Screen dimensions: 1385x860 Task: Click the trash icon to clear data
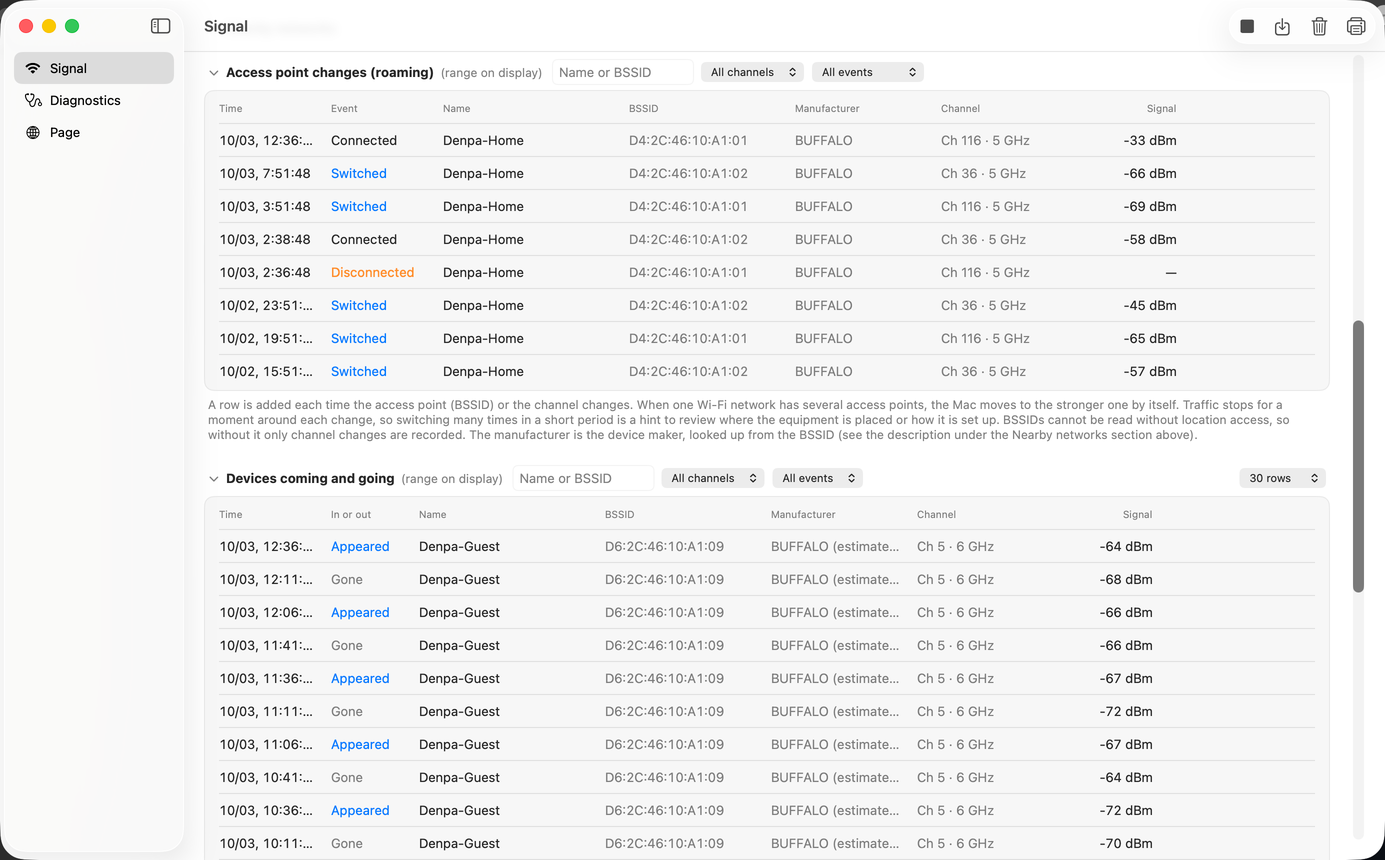(1319, 27)
